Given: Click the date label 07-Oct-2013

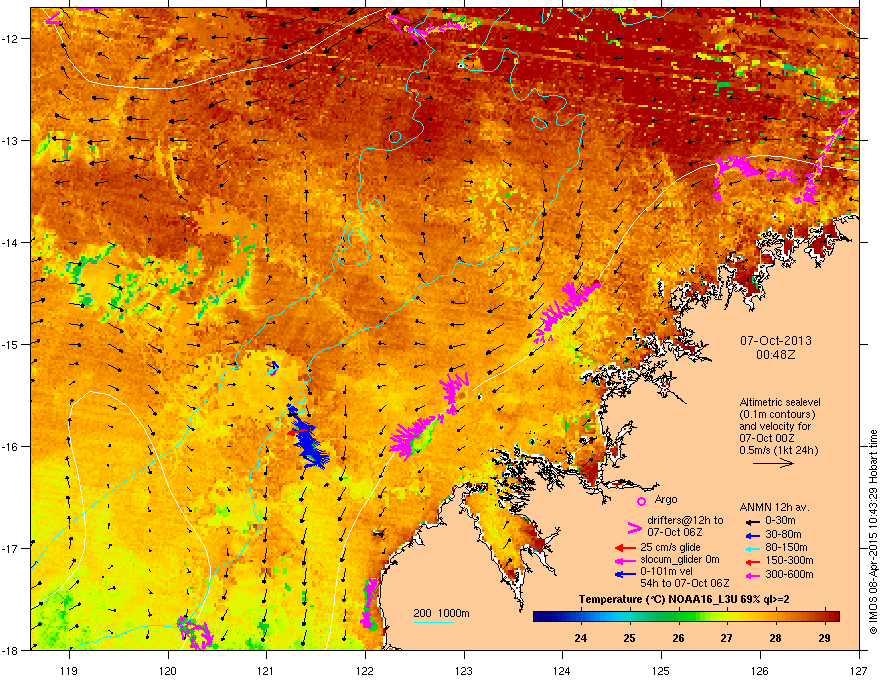Looking at the screenshot, I should [x=776, y=341].
